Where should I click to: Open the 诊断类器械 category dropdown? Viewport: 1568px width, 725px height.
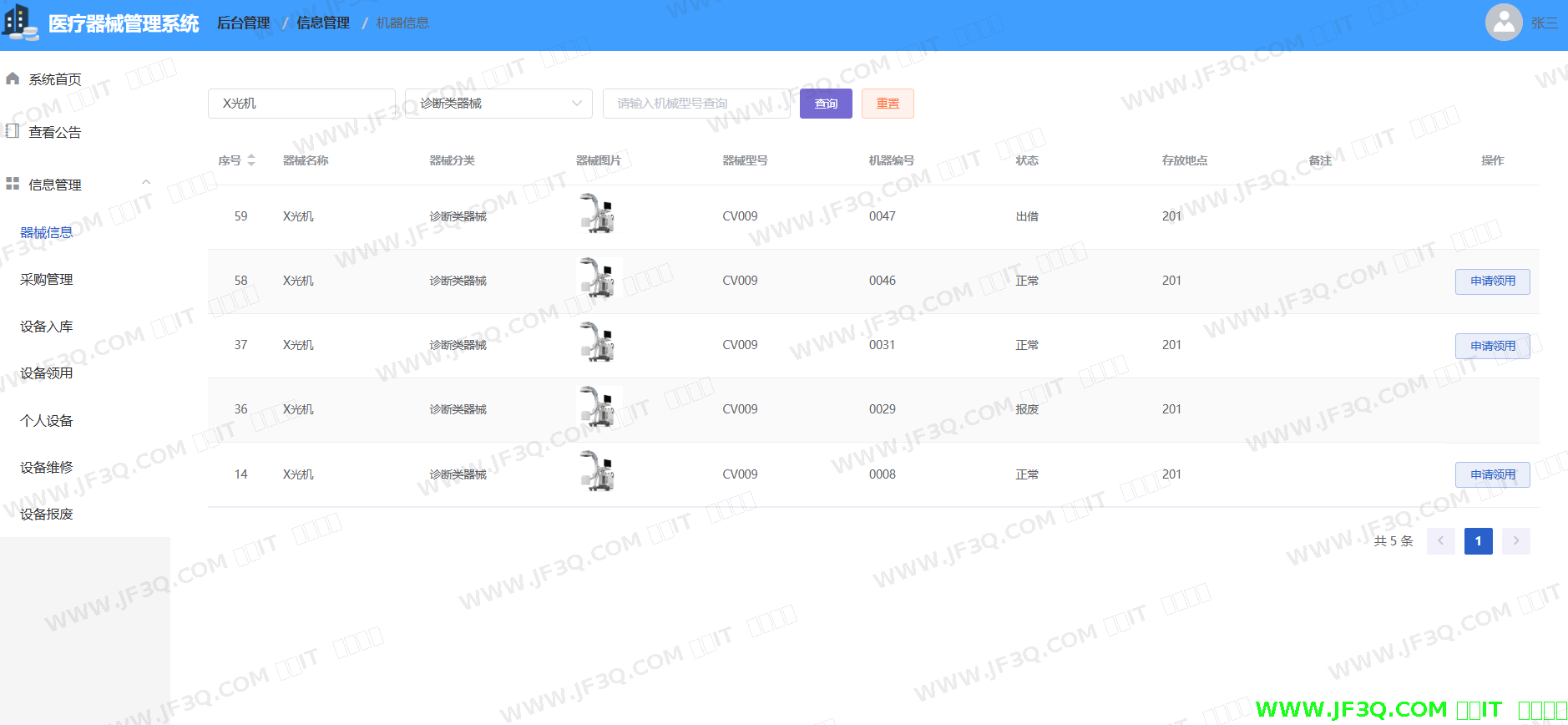coord(498,104)
